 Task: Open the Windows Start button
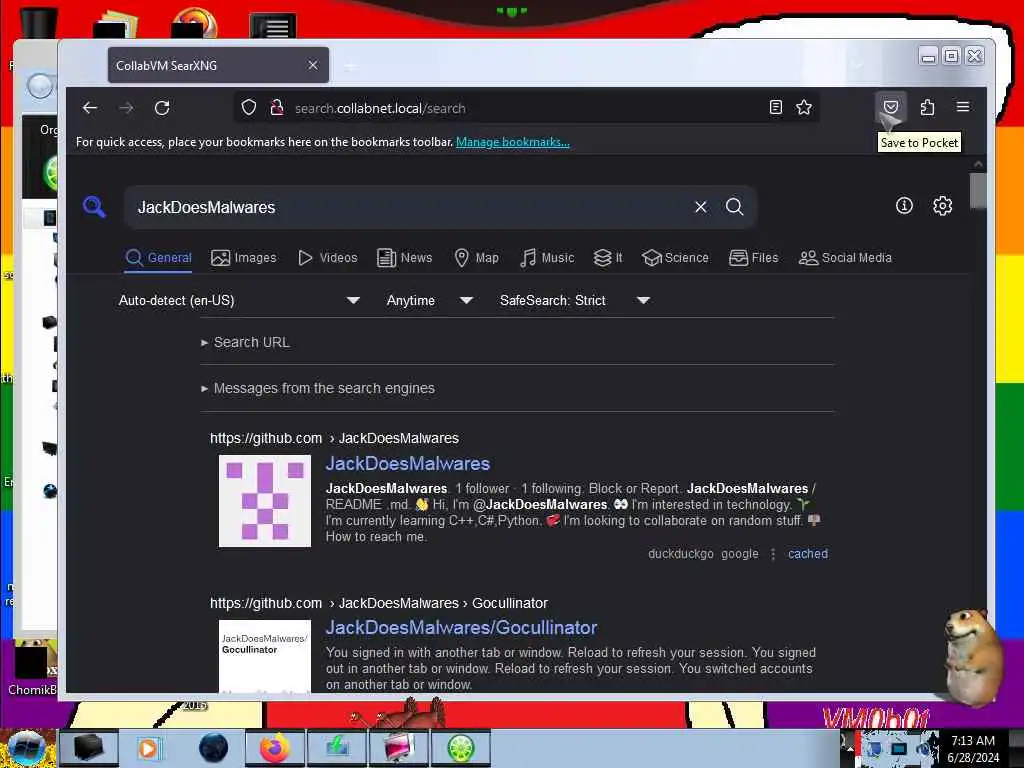tap(27, 748)
